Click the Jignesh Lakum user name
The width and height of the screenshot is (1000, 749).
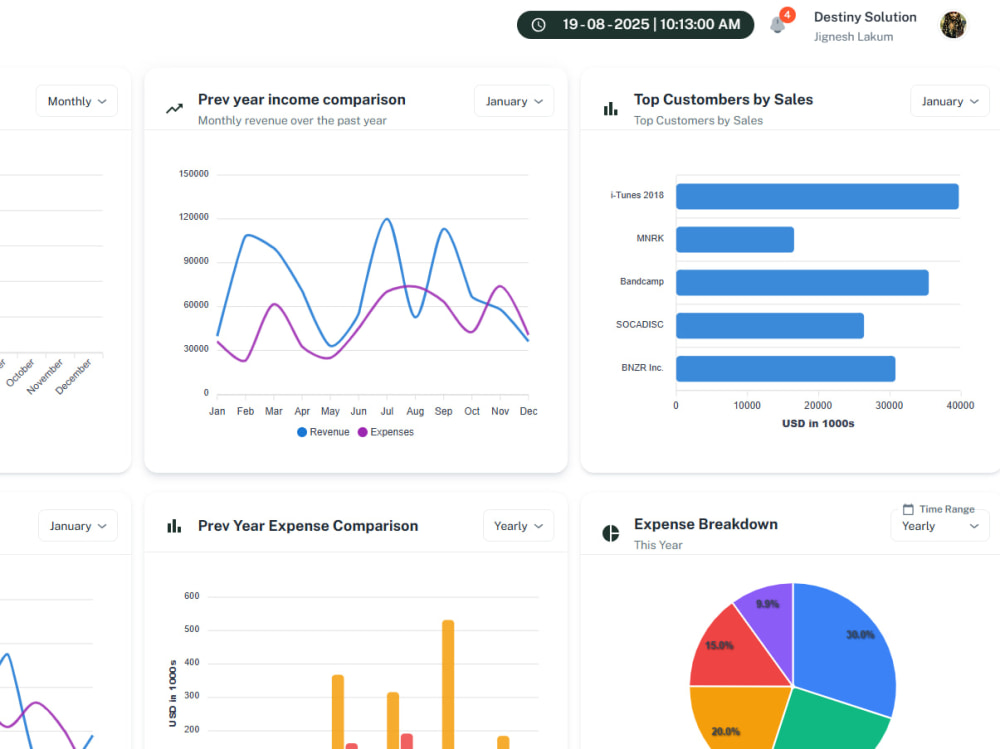click(853, 37)
